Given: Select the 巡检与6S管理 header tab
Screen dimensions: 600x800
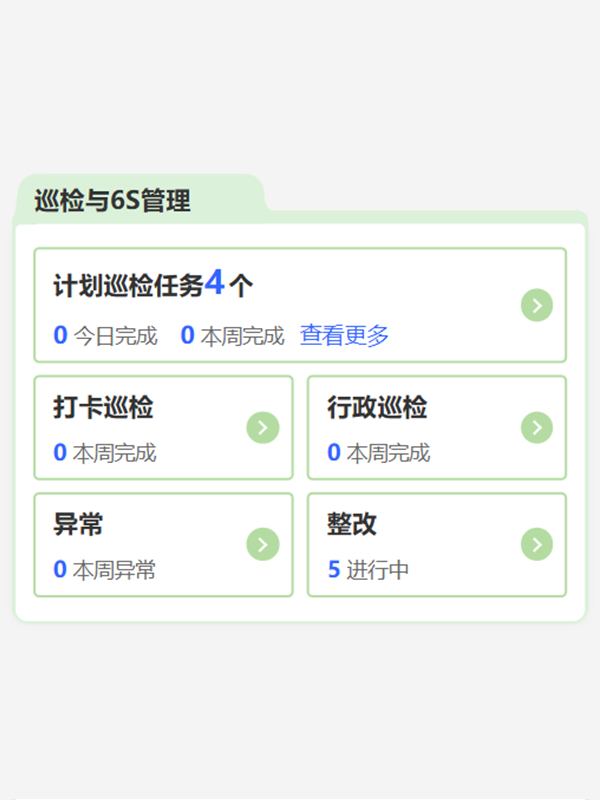Looking at the screenshot, I should coord(112,201).
